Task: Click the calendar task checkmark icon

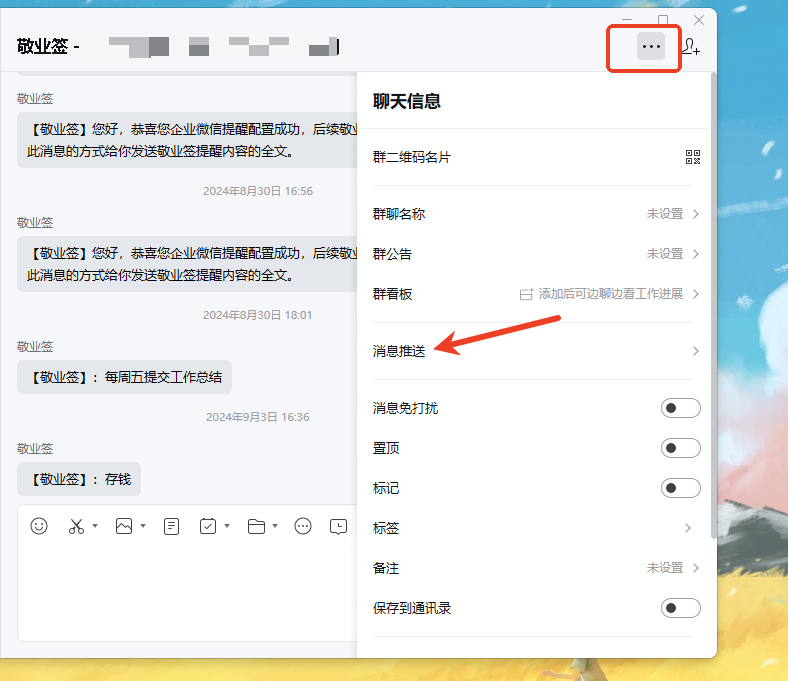Action: coord(208,526)
